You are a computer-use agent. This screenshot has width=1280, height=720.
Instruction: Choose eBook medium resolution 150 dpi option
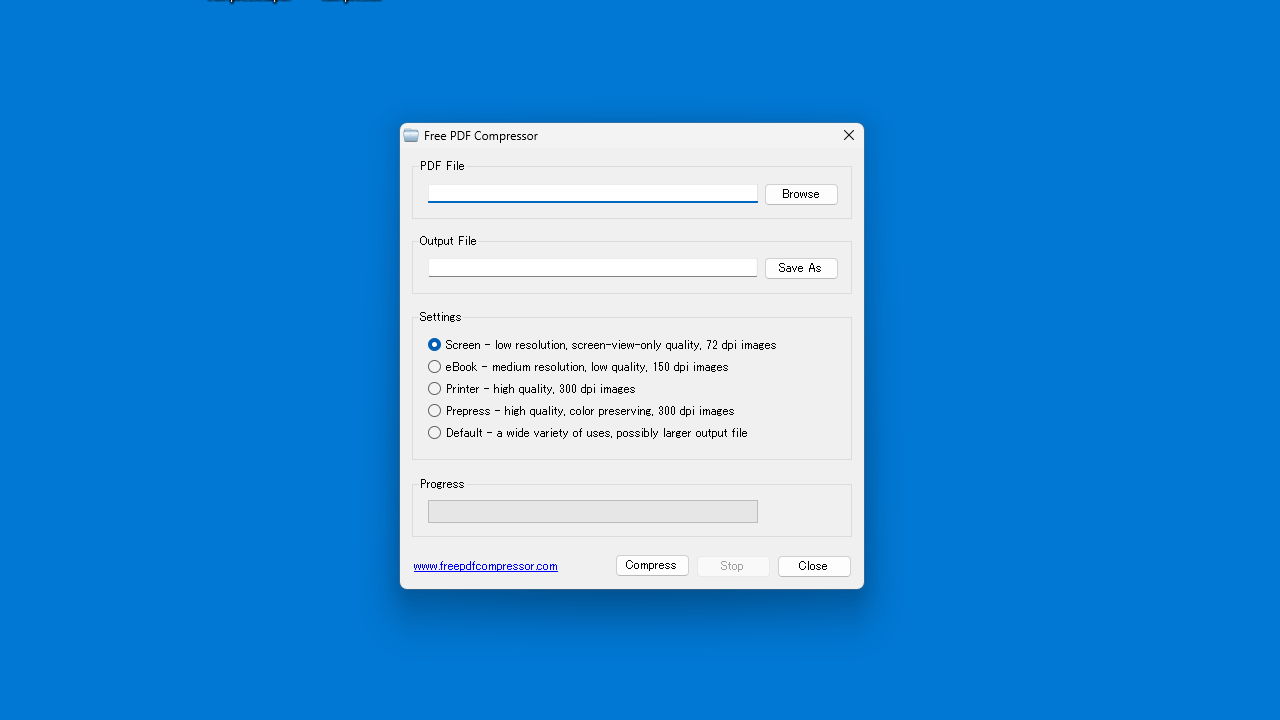578,367
